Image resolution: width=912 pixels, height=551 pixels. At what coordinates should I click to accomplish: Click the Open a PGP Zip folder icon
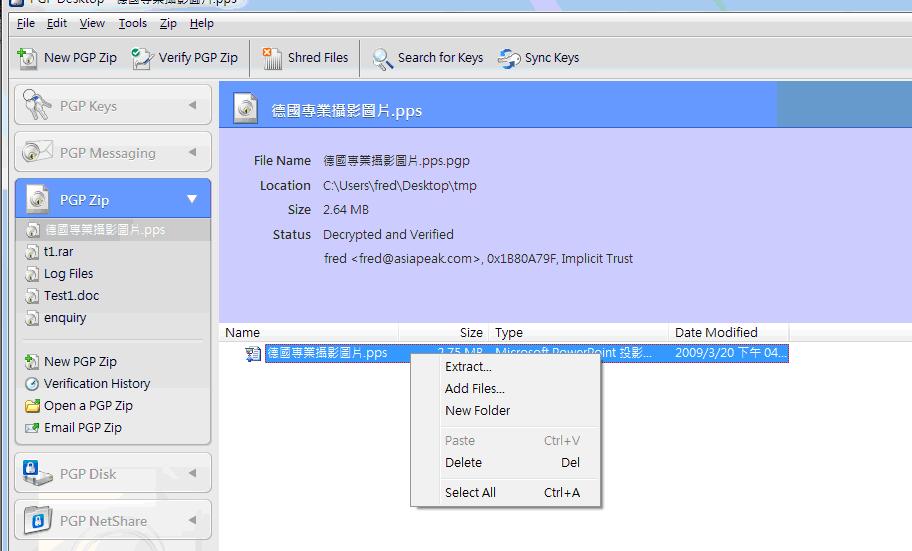[32, 406]
